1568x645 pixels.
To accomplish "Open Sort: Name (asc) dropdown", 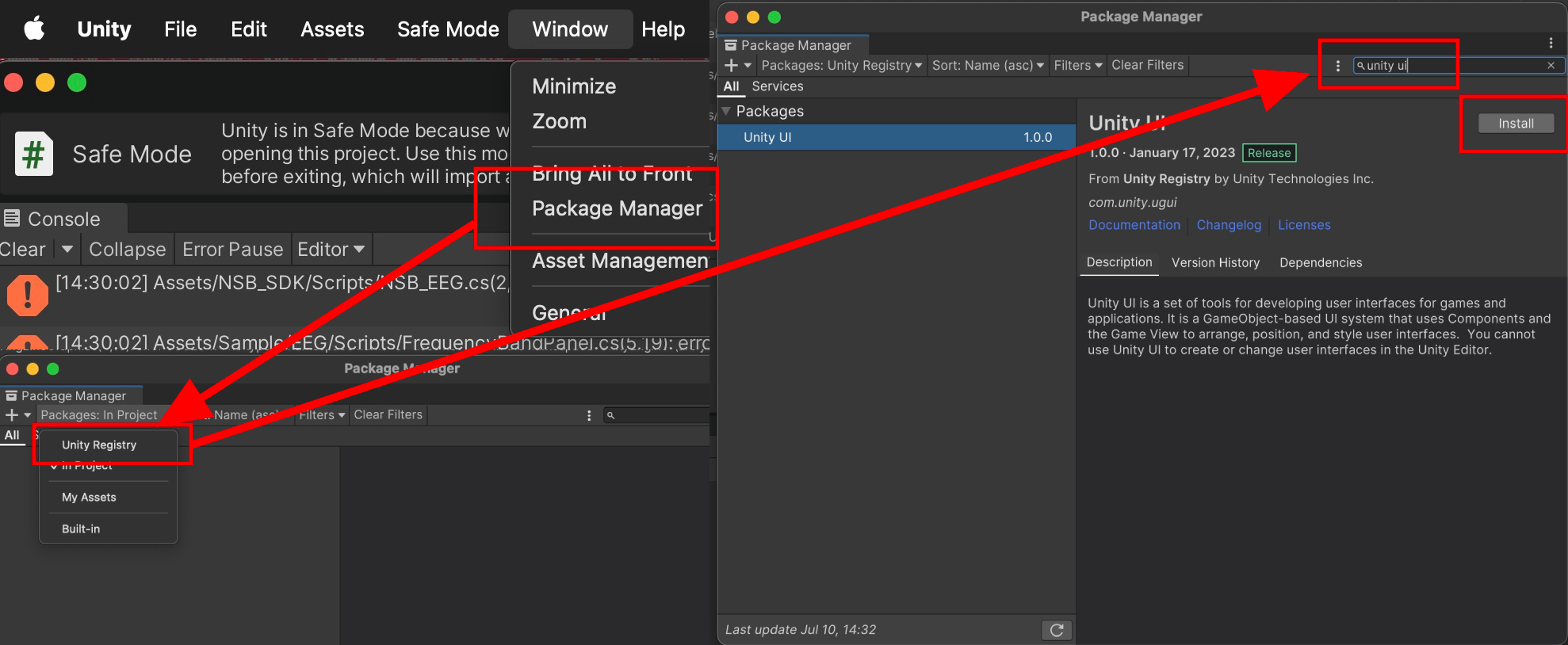I will click(x=988, y=65).
